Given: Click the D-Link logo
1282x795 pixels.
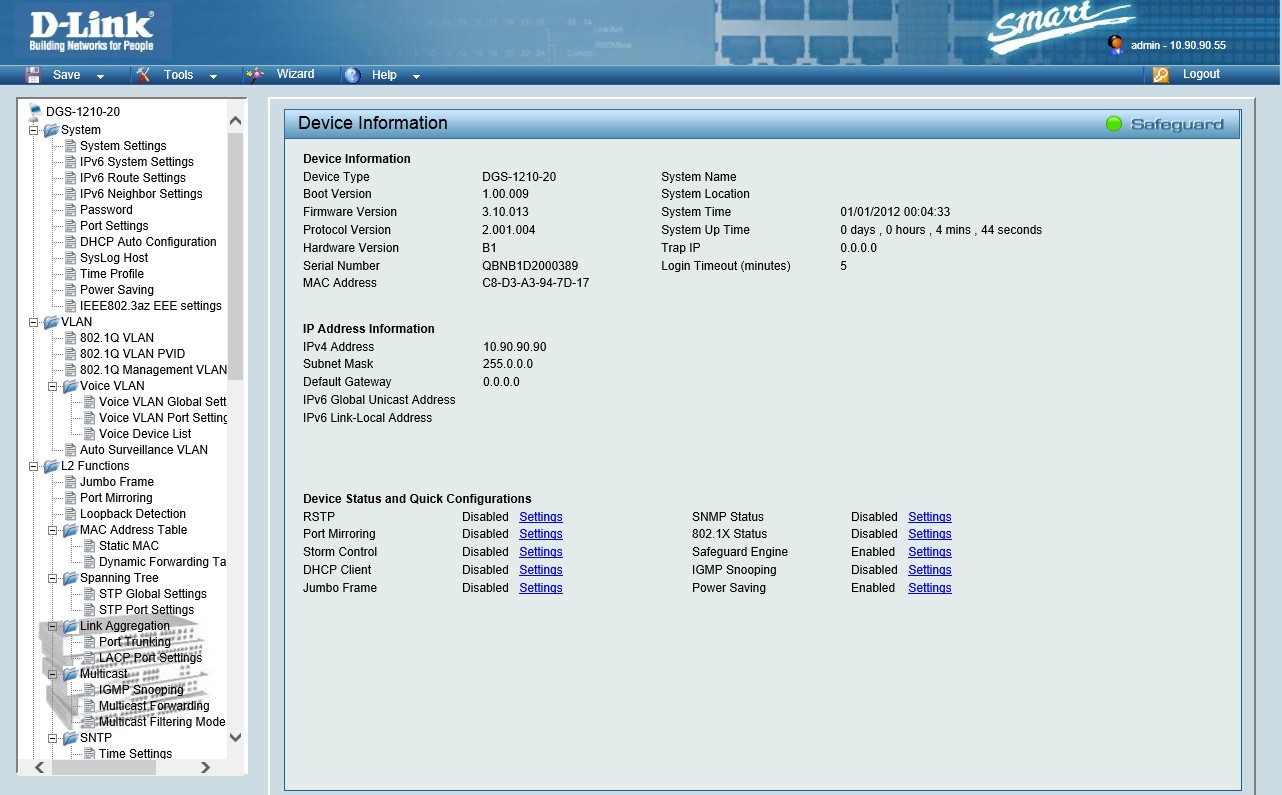Looking at the screenshot, I should click(x=91, y=31).
